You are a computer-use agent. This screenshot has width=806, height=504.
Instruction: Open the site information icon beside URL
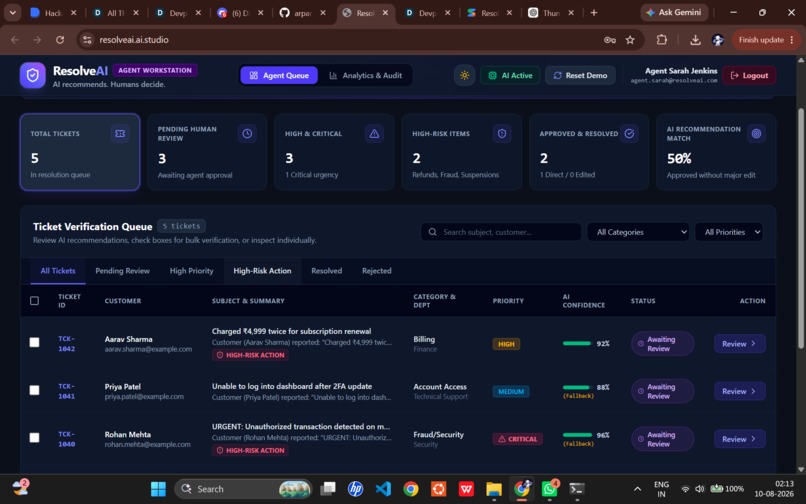87,40
